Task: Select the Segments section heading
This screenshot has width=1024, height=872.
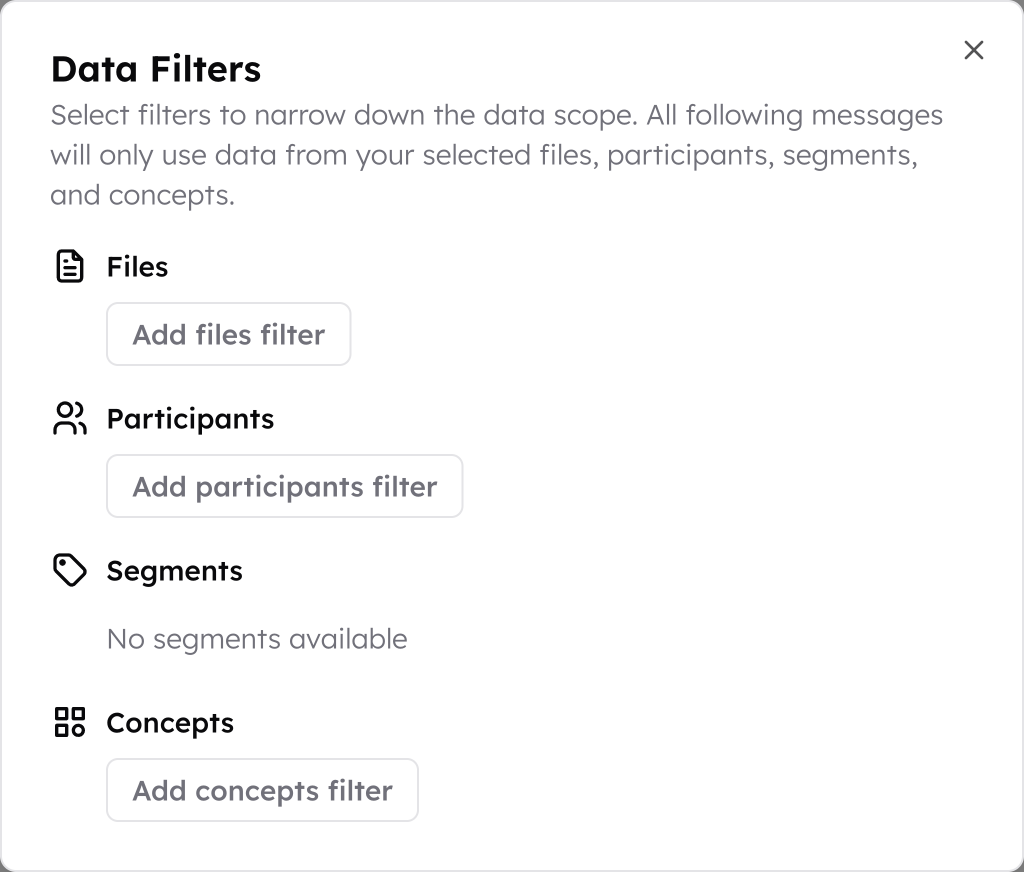Action: (x=174, y=571)
